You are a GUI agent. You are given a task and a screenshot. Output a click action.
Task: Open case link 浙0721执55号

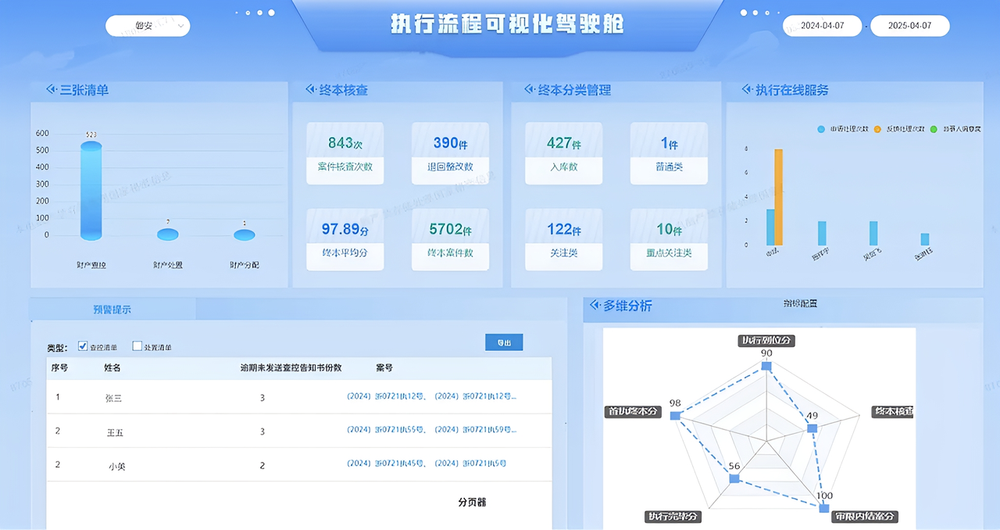coord(386,430)
